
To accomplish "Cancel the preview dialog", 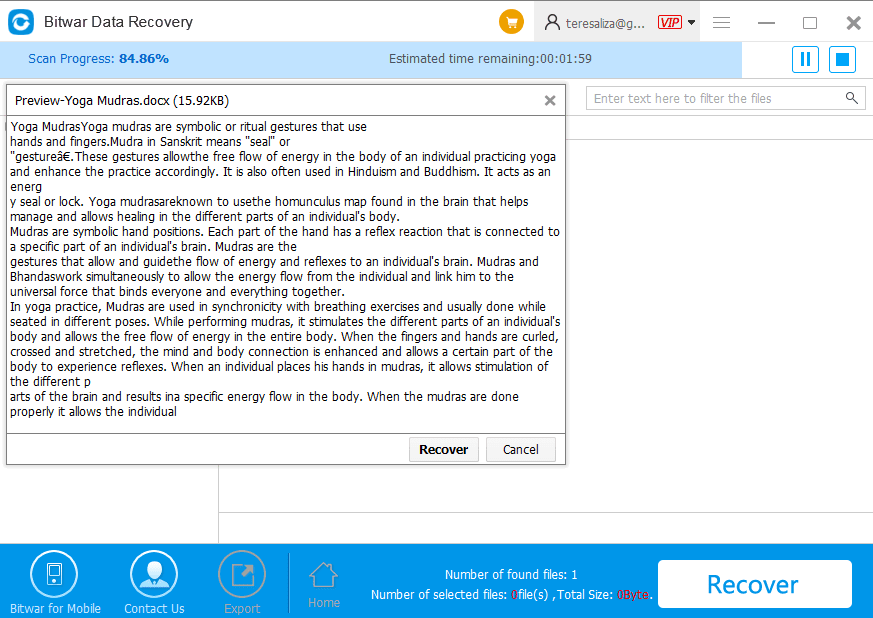I will pyautogui.click(x=521, y=449).
